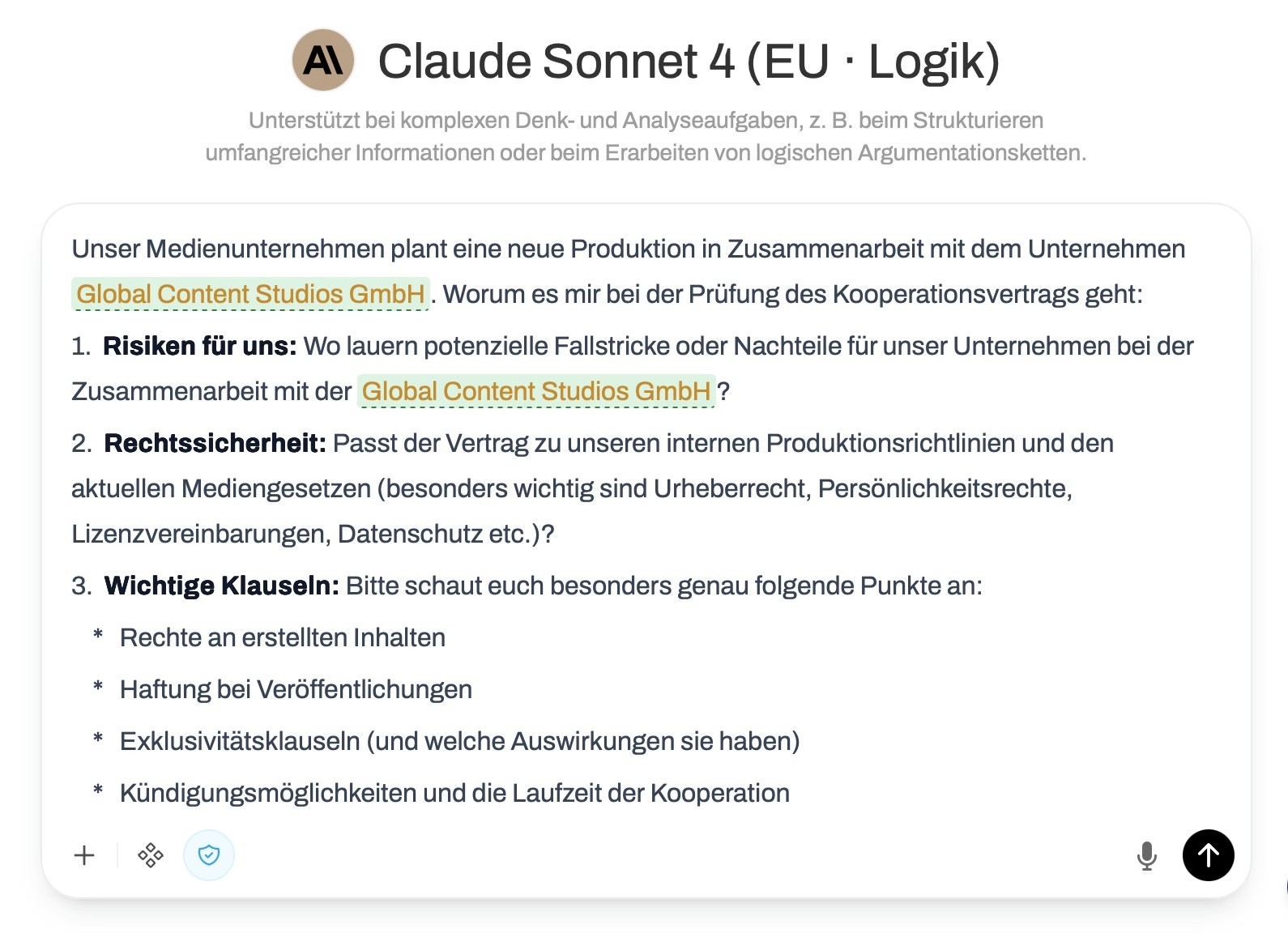Click the Lizenzvereinbarungen, Datenschutz etc. line
The width and height of the screenshot is (1288, 933).
click(x=313, y=534)
